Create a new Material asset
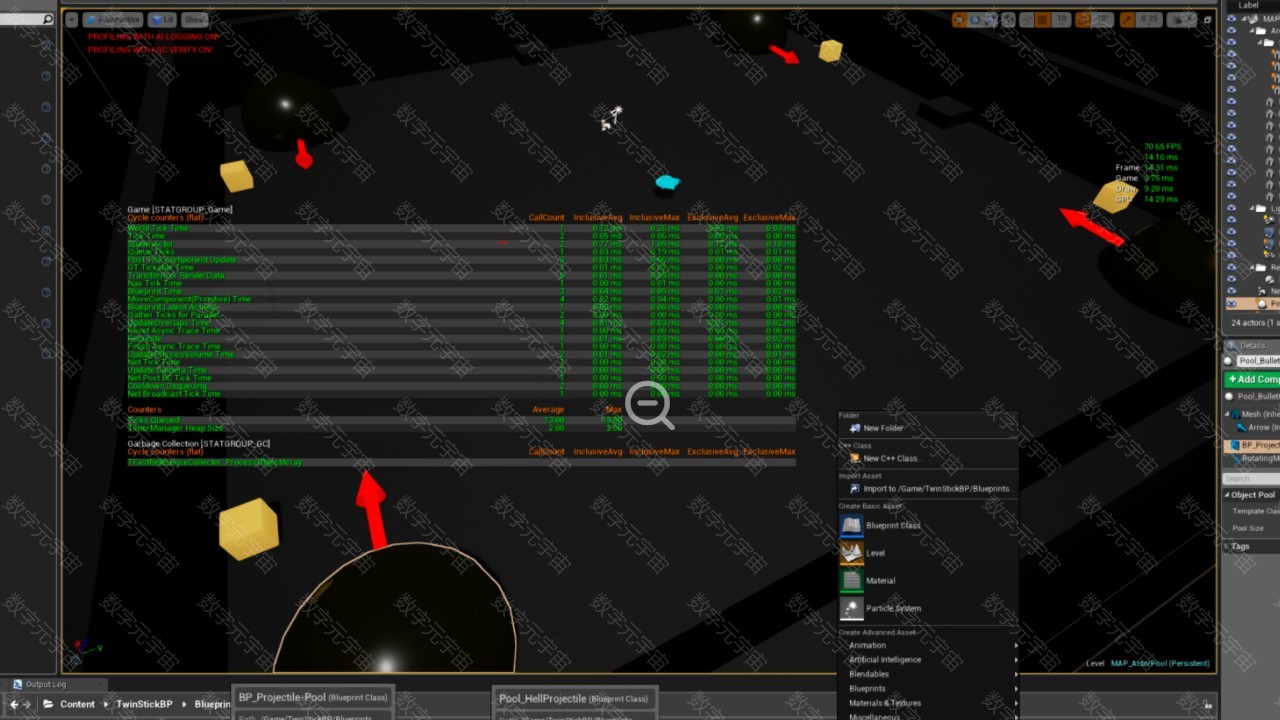This screenshot has height=720, width=1280. click(x=930, y=580)
